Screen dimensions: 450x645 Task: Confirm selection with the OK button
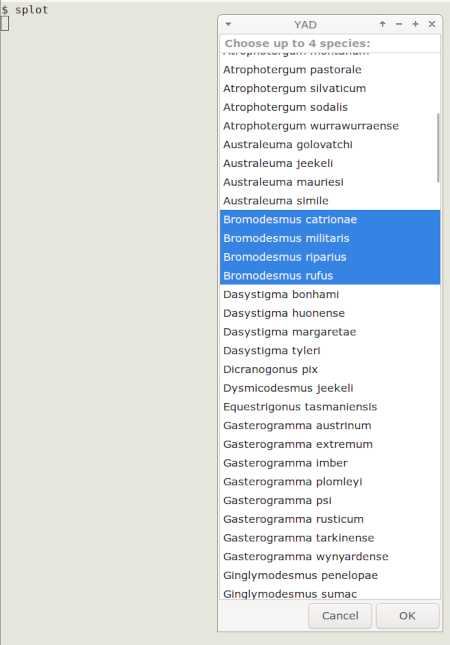click(x=408, y=616)
